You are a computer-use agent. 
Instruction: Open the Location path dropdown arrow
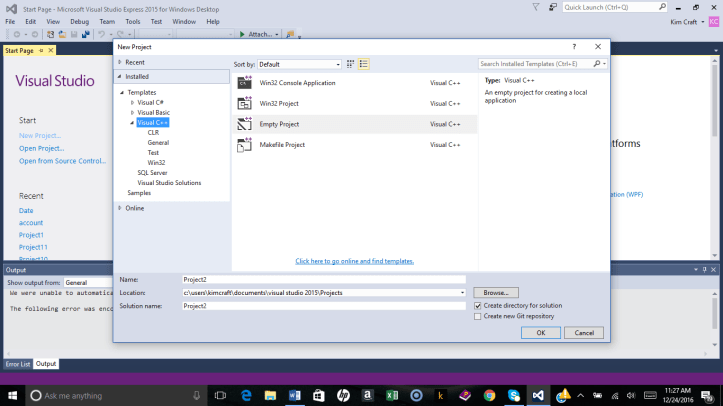point(462,293)
